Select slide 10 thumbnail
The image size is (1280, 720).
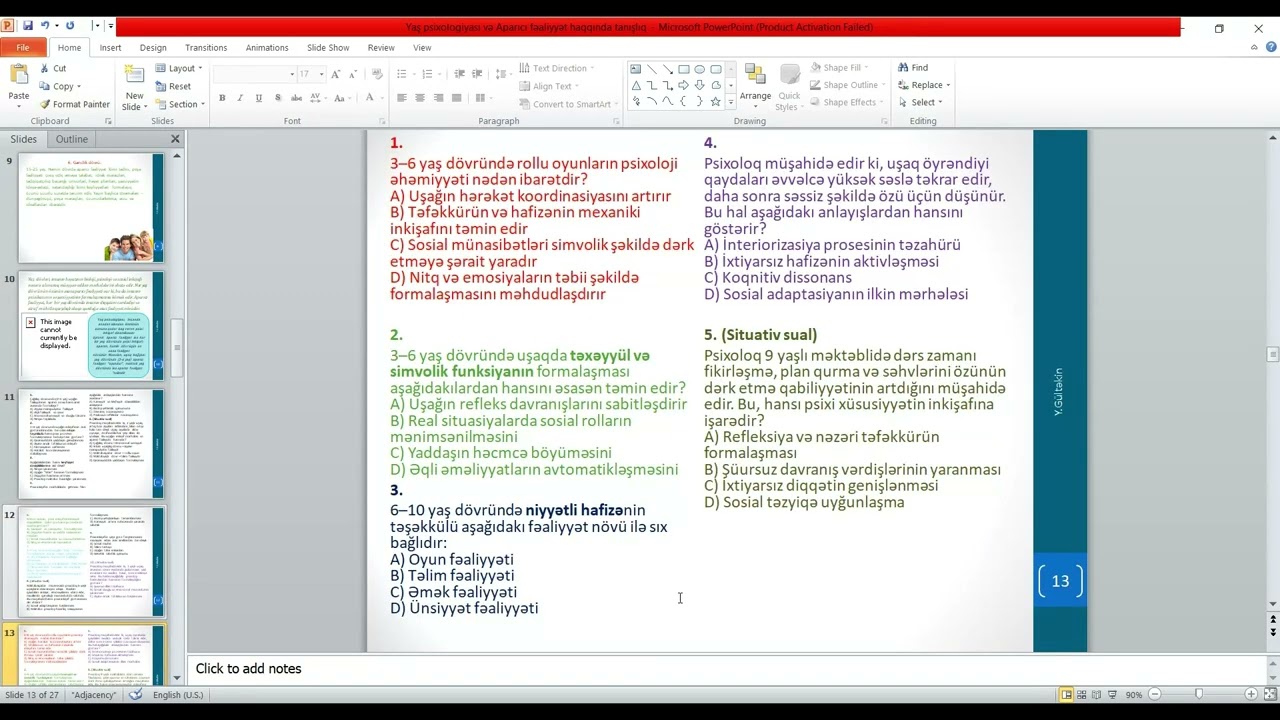tap(91, 326)
